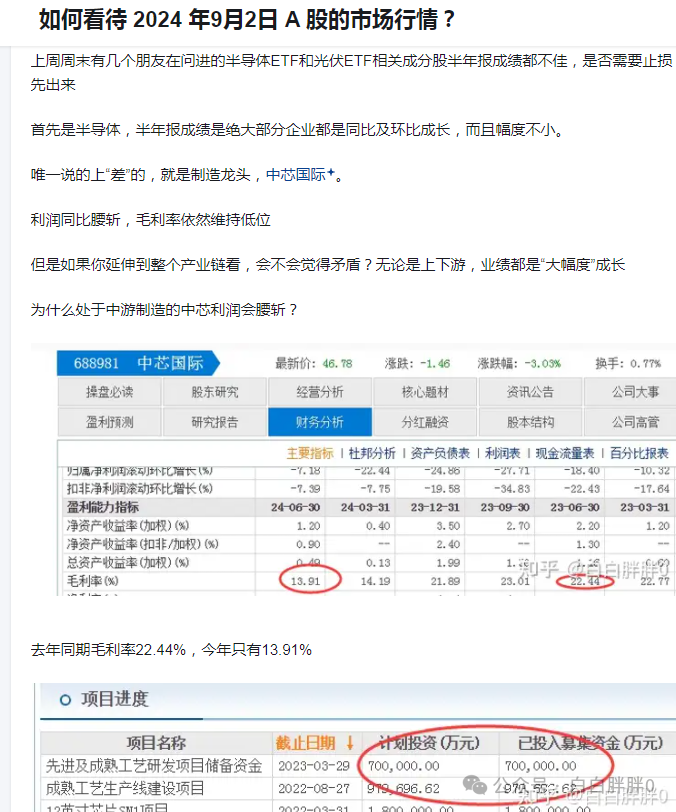Image resolution: width=676 pixels, height=812 pixels.
Task: Click the 毛利率(%) row label
Action: pyautogui.click(x=93, y=581)
